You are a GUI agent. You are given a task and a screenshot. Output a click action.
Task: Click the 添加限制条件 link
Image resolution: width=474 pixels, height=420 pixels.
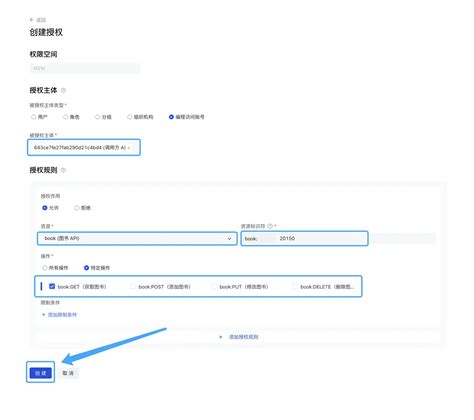point(62,315)
